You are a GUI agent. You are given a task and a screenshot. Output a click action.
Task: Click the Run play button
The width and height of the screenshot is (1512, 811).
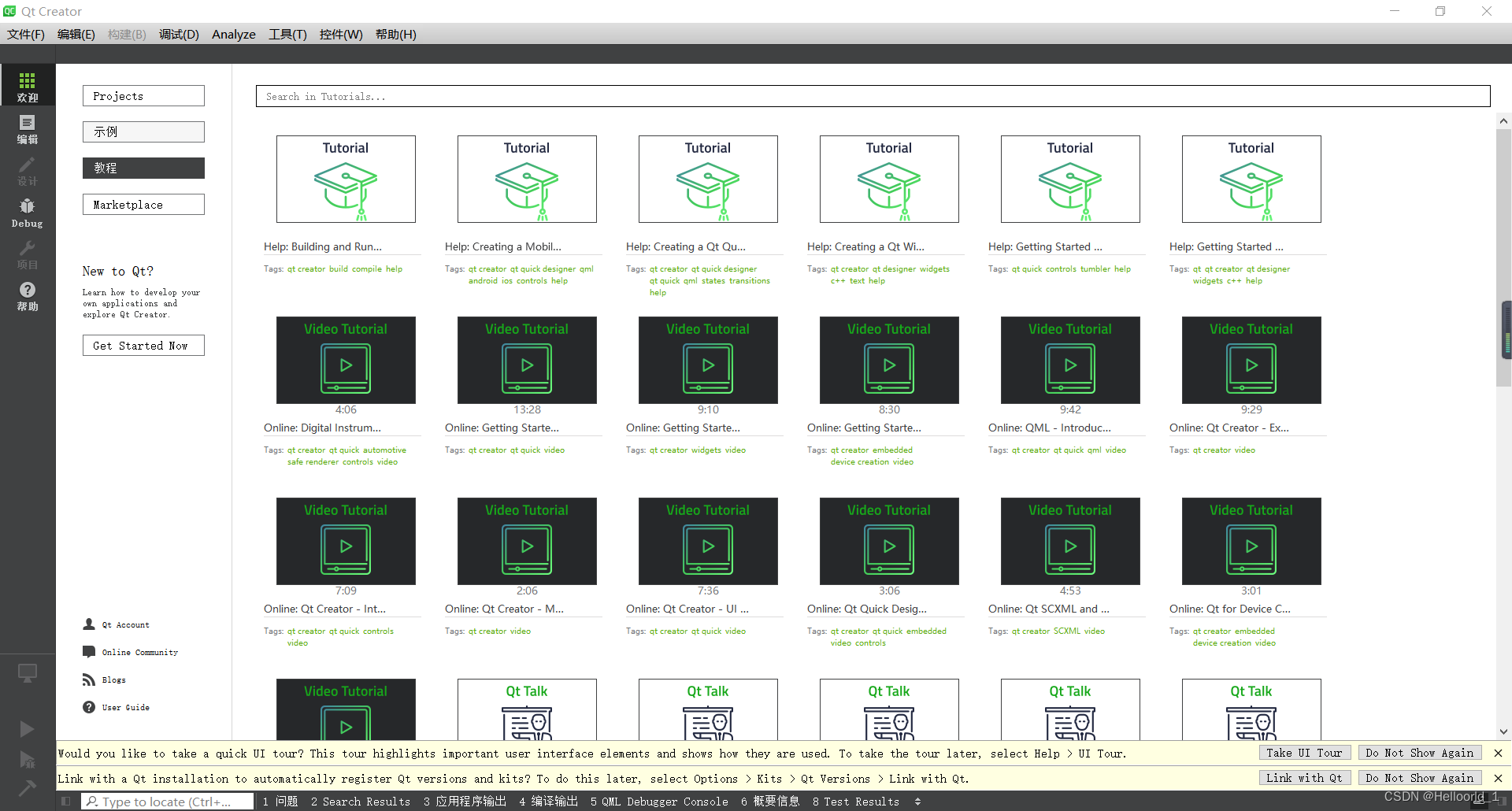point(27,728)
